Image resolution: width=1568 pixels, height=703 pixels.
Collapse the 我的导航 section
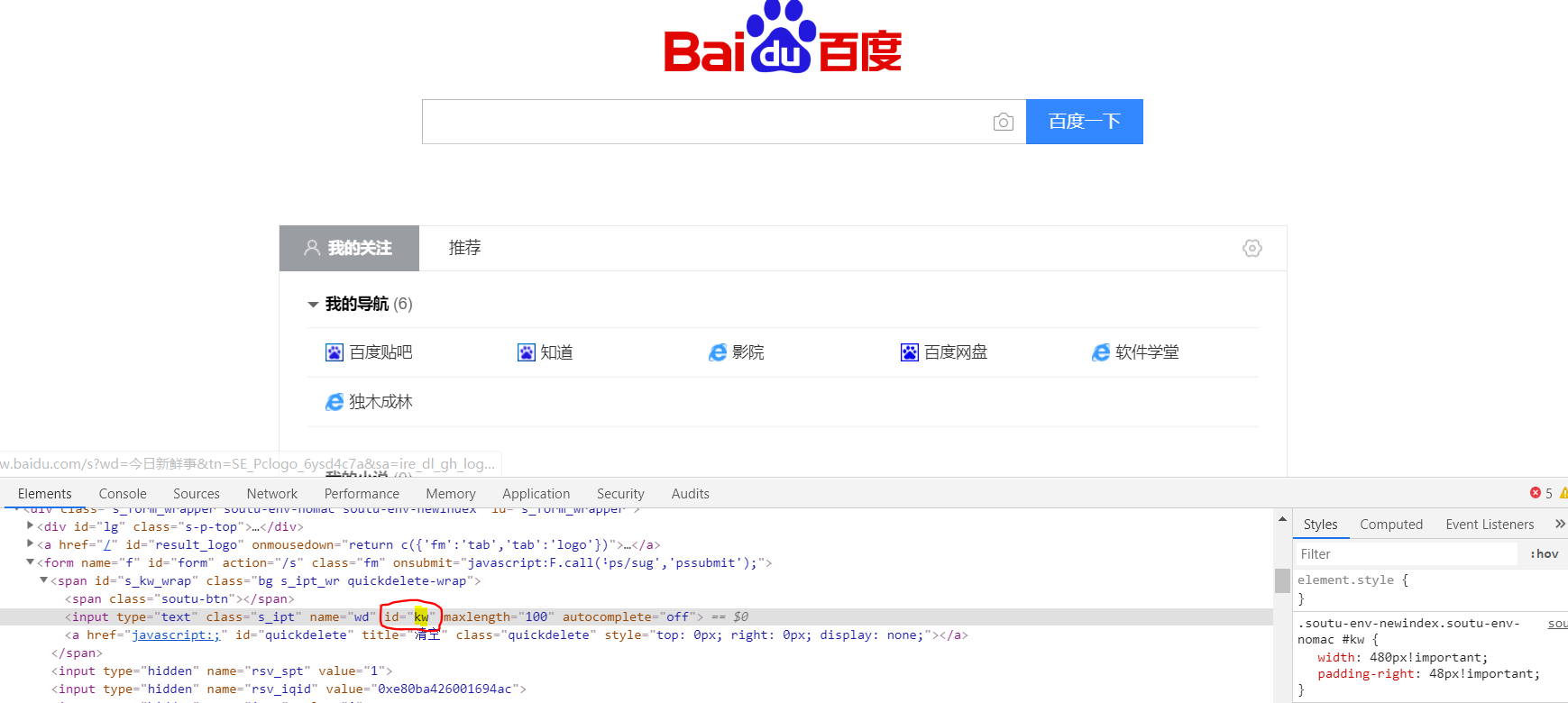coord(313,305)
